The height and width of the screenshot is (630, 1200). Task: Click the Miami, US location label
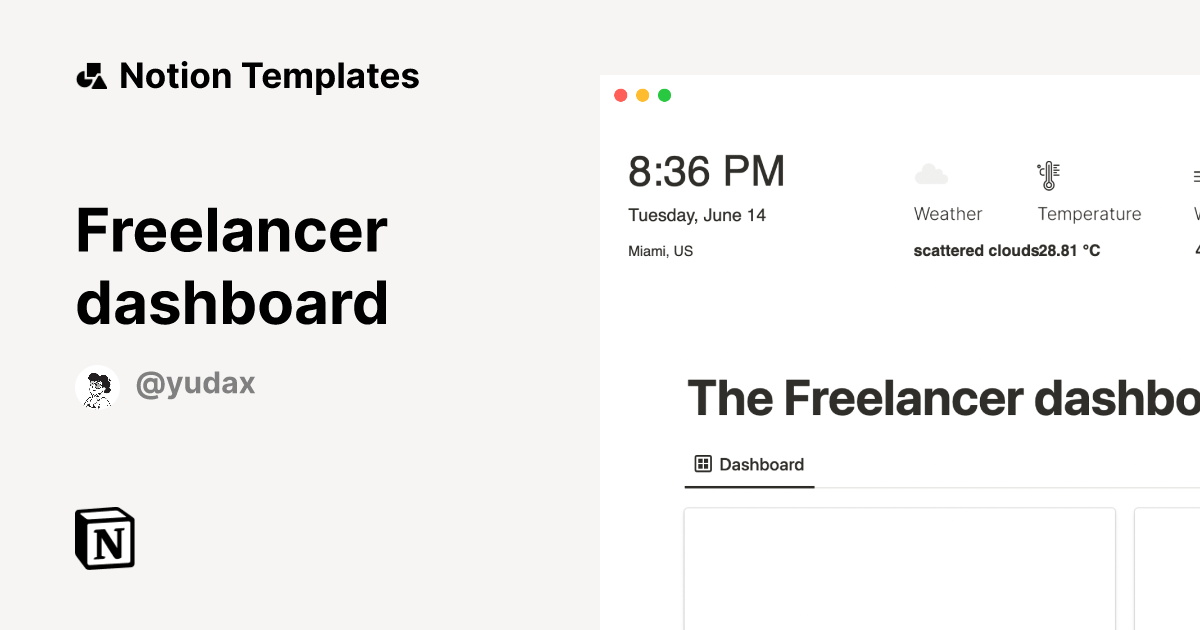tap(661, 251)
